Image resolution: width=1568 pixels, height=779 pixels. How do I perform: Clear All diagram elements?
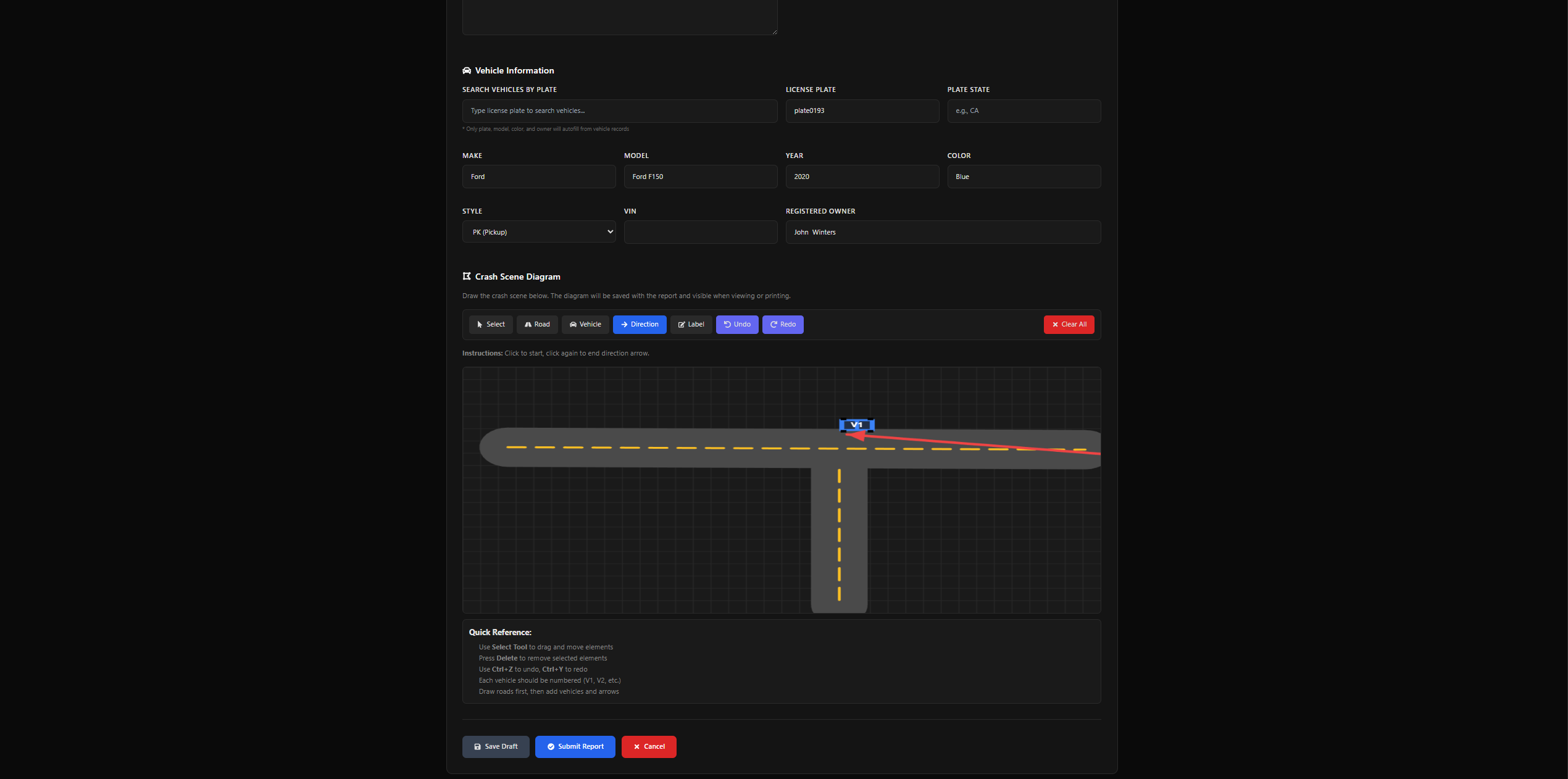tap(1069, 325)
